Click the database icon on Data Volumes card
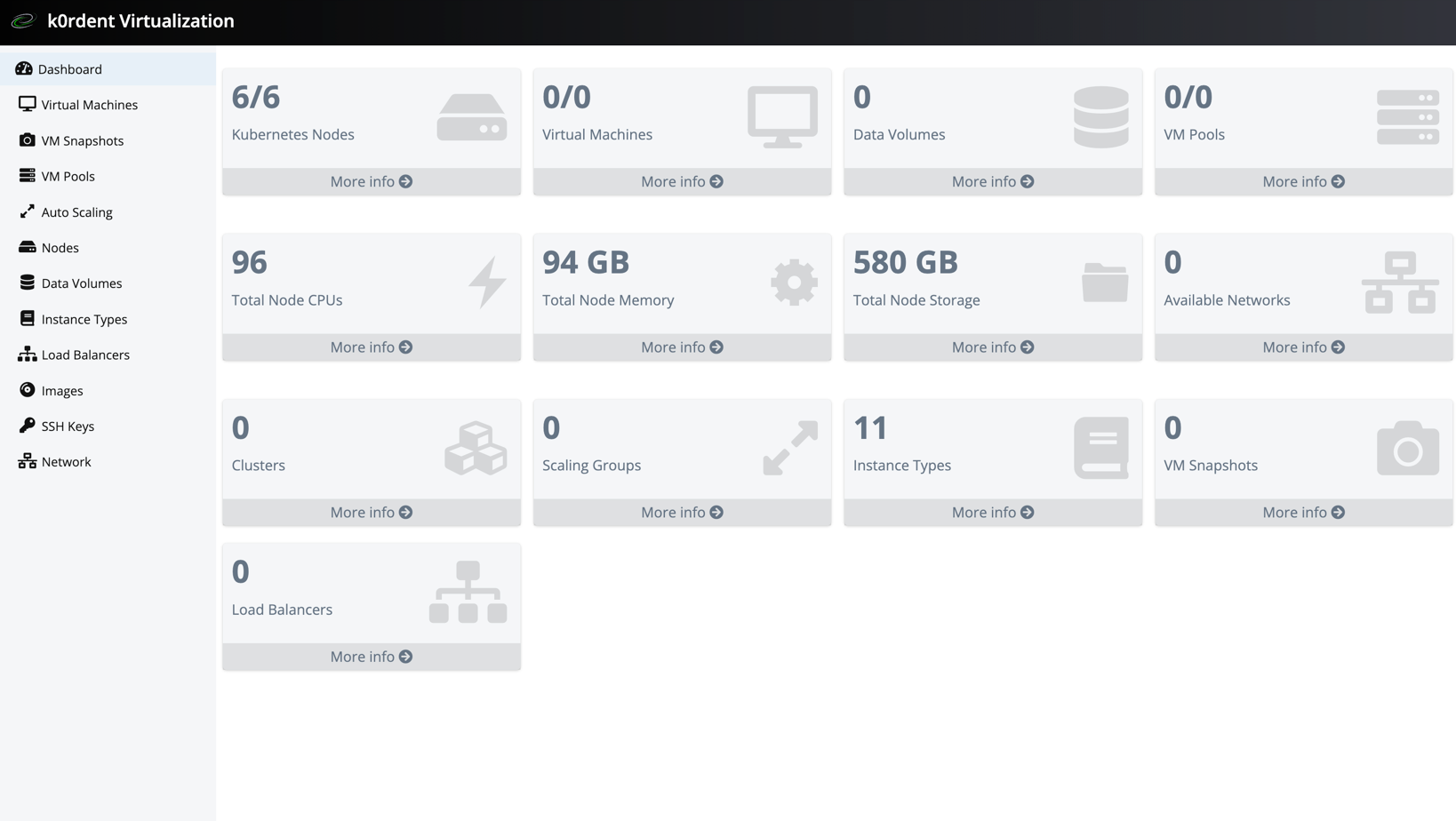 [x=1100, y=116]
